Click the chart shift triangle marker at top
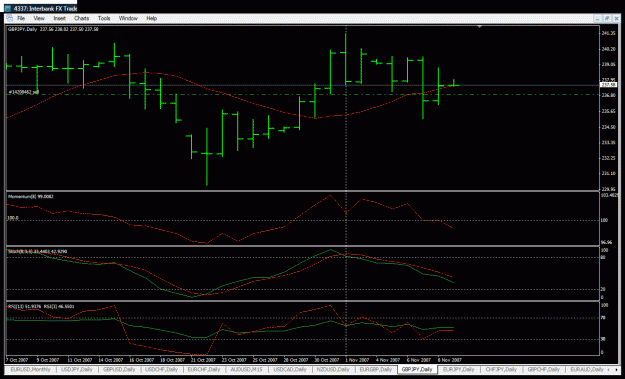Image resolution: width=625 pixels, height=379 pixels. (480, 27)
